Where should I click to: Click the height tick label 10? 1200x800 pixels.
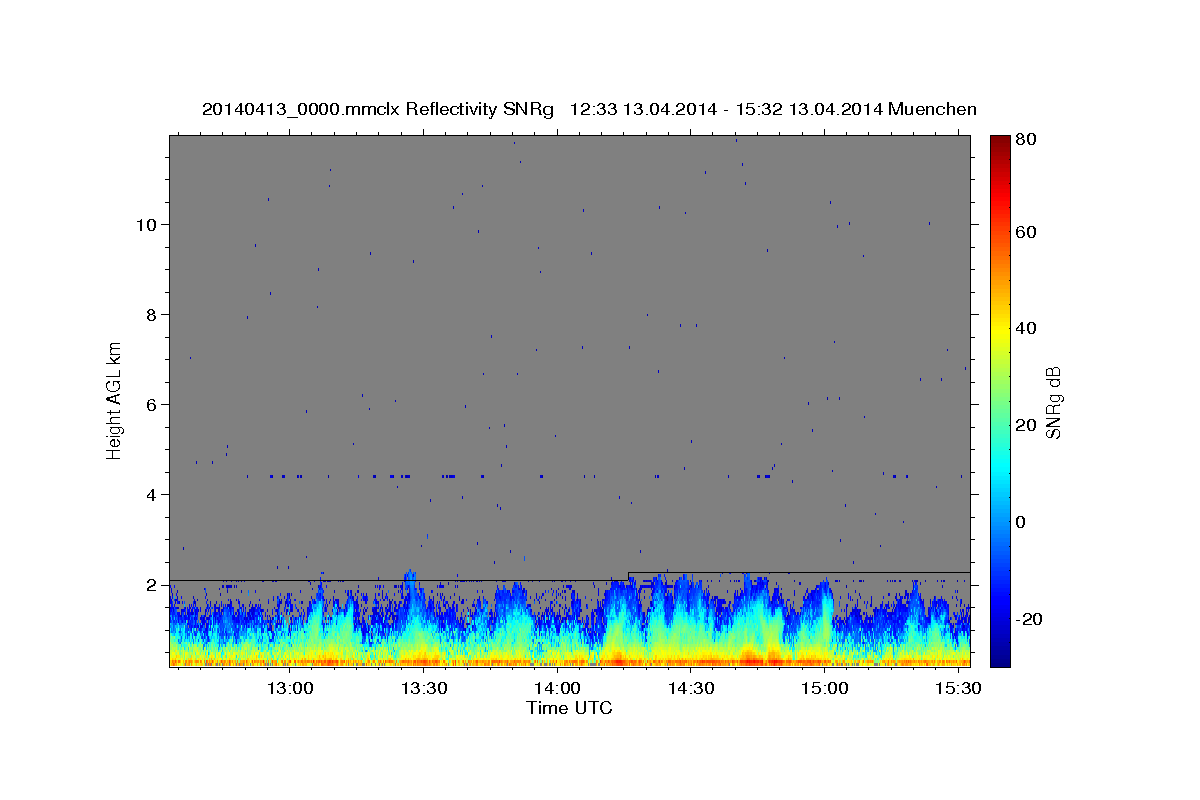pyautogui.click(x=147, y=225)
